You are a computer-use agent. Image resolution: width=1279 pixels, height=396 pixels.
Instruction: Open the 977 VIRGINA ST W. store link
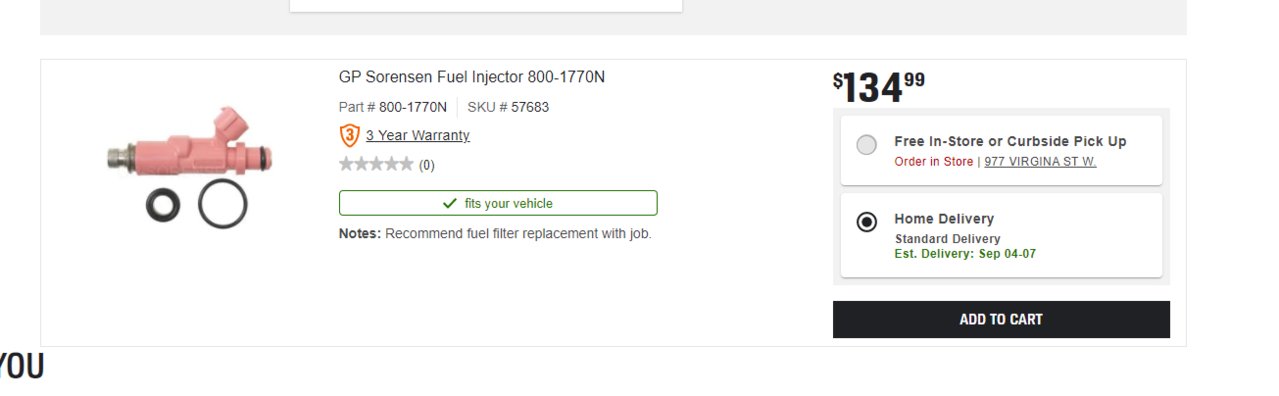point(1040,161)
